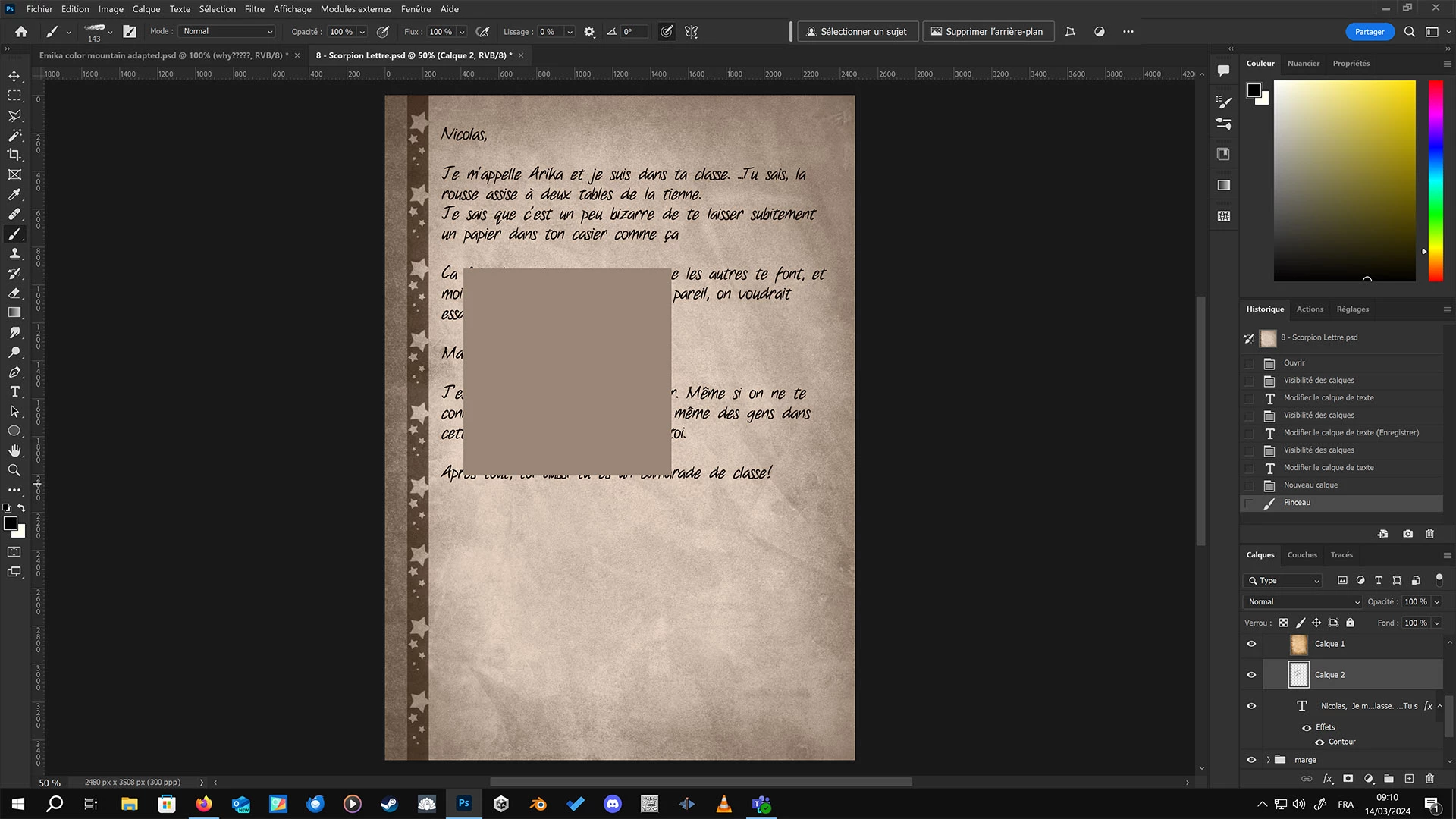Select the Pen tool
Image resolution: width=1456 pixels, height=819 pixels.
tap(14, 372)
